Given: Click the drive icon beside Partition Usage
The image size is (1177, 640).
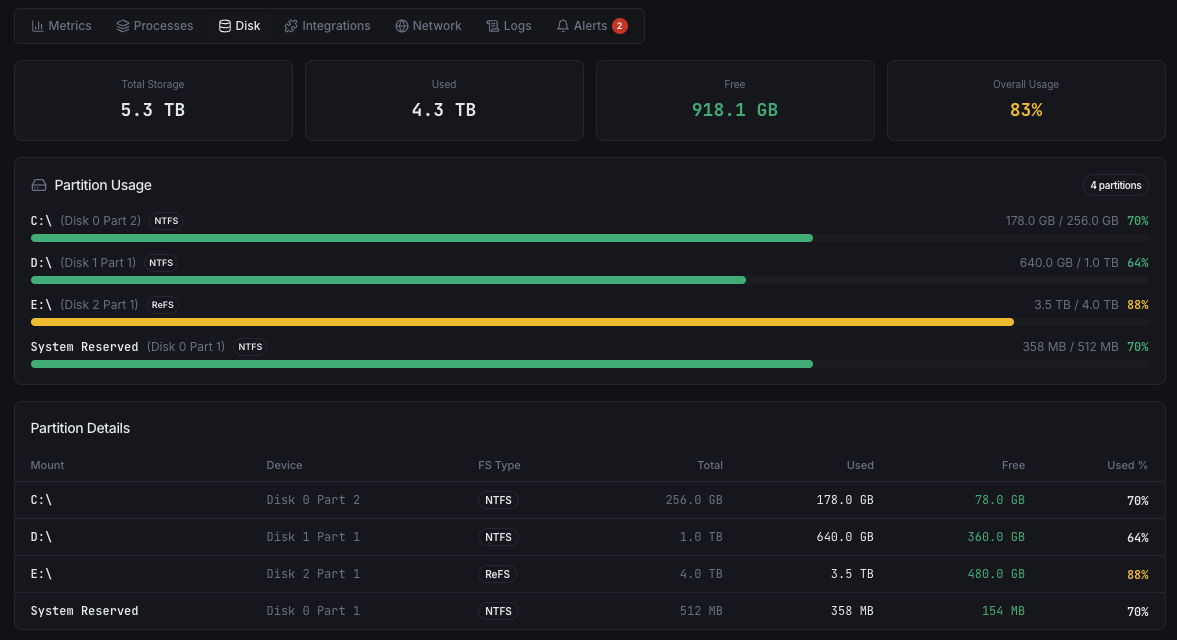Looking at the screenshot, I should [x=39, y=185].
